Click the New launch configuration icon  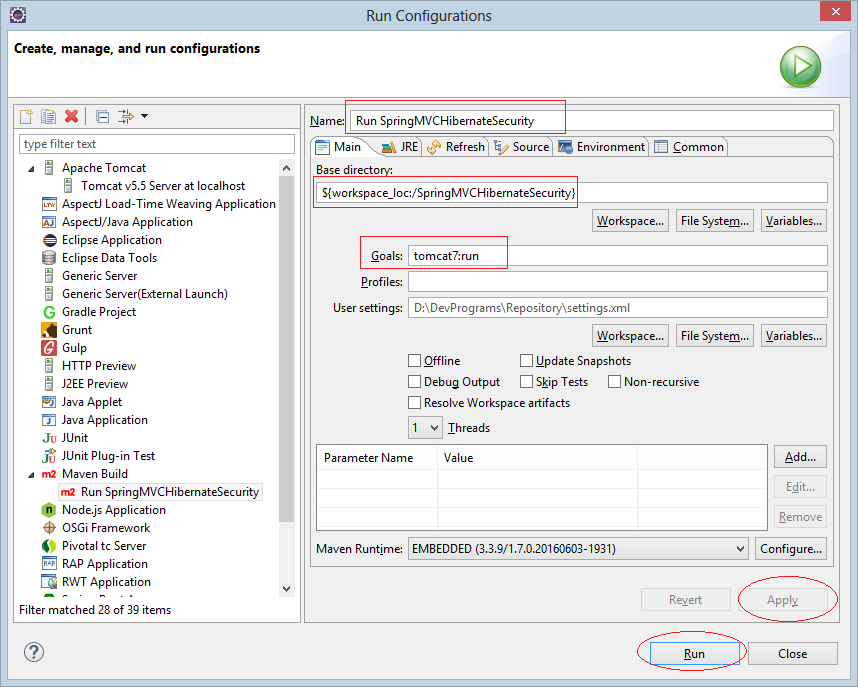(x=26, y=116)
